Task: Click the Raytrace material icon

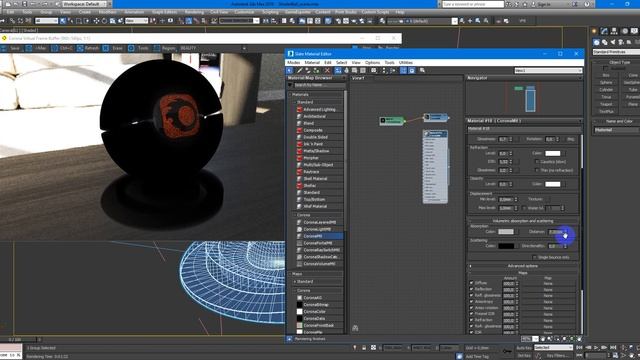Action: [299, 172]
